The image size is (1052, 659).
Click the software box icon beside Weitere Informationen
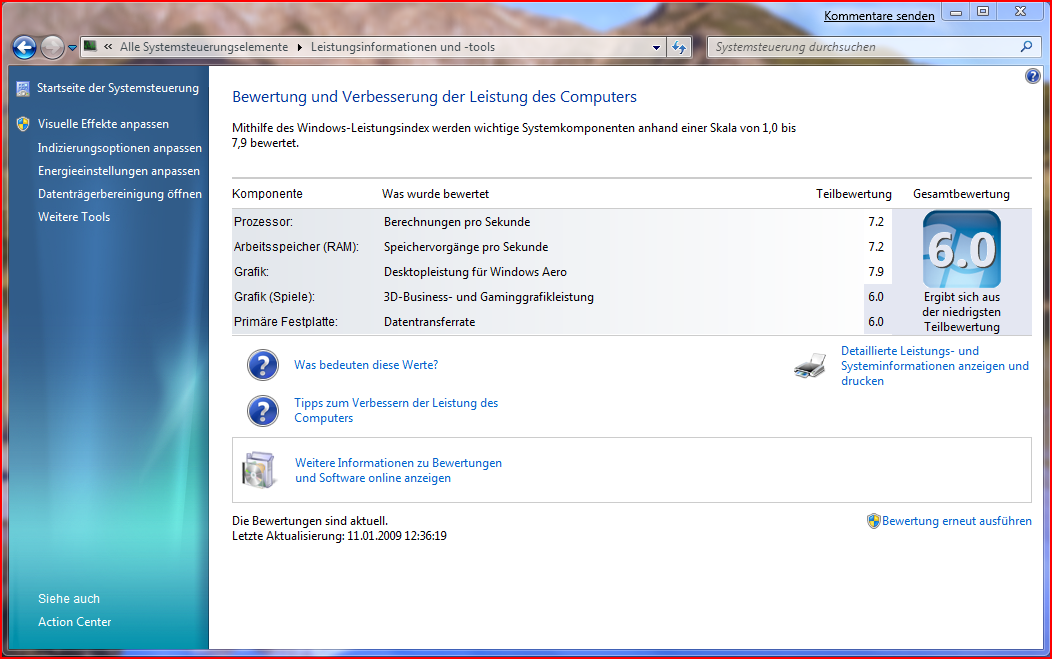tap(259, 470)
